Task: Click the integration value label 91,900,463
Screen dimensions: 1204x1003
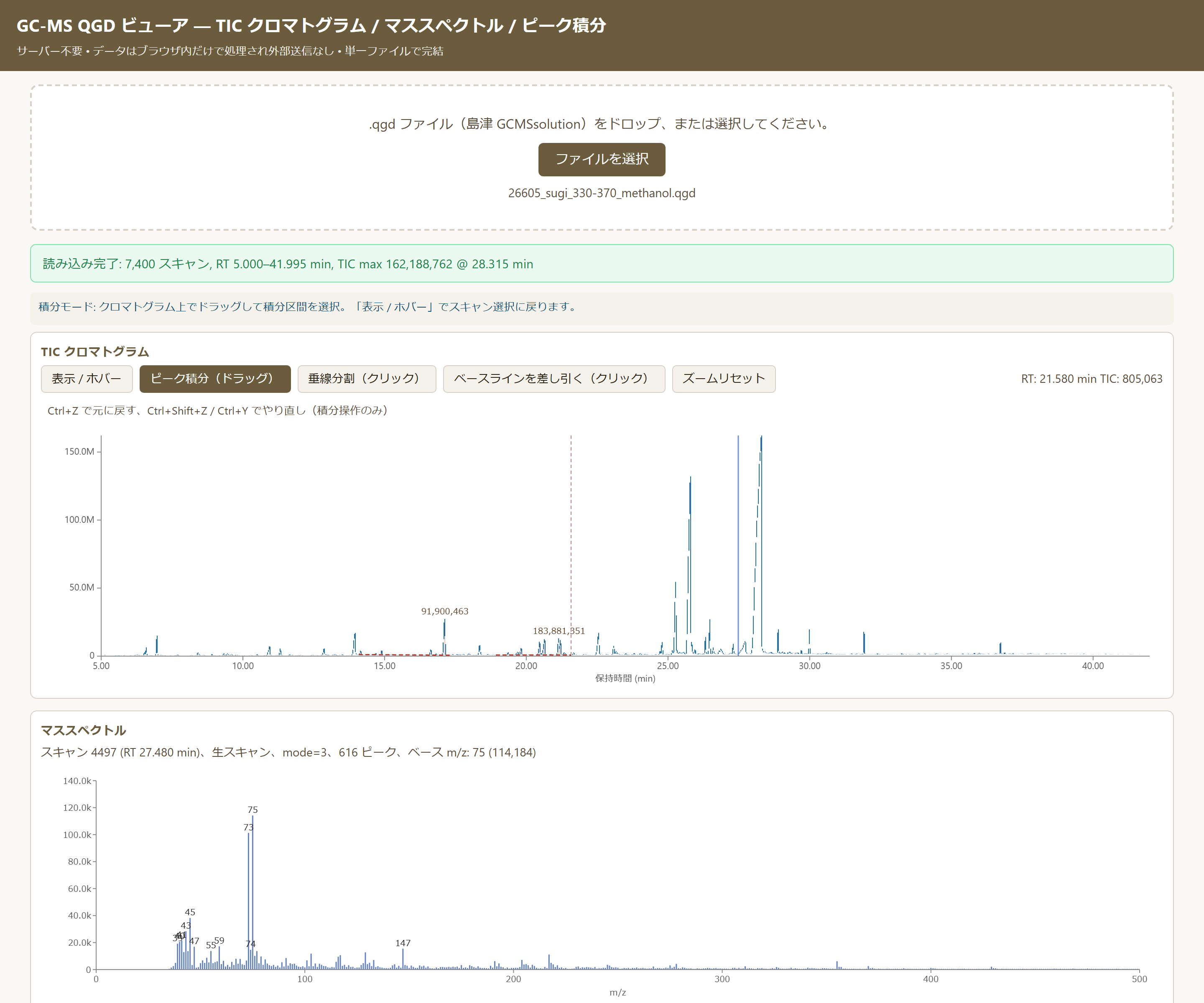Action: coord(444,611)
